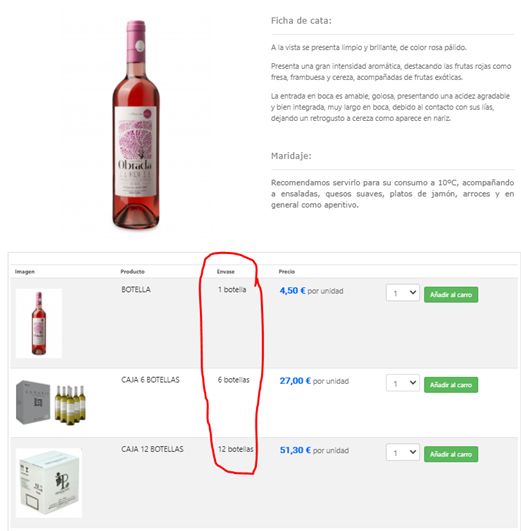The width and height of the screenshot is (521, 531).
Task: Click the CAJA 12 BOTELLAS product name
Action: tap(152, 449)
